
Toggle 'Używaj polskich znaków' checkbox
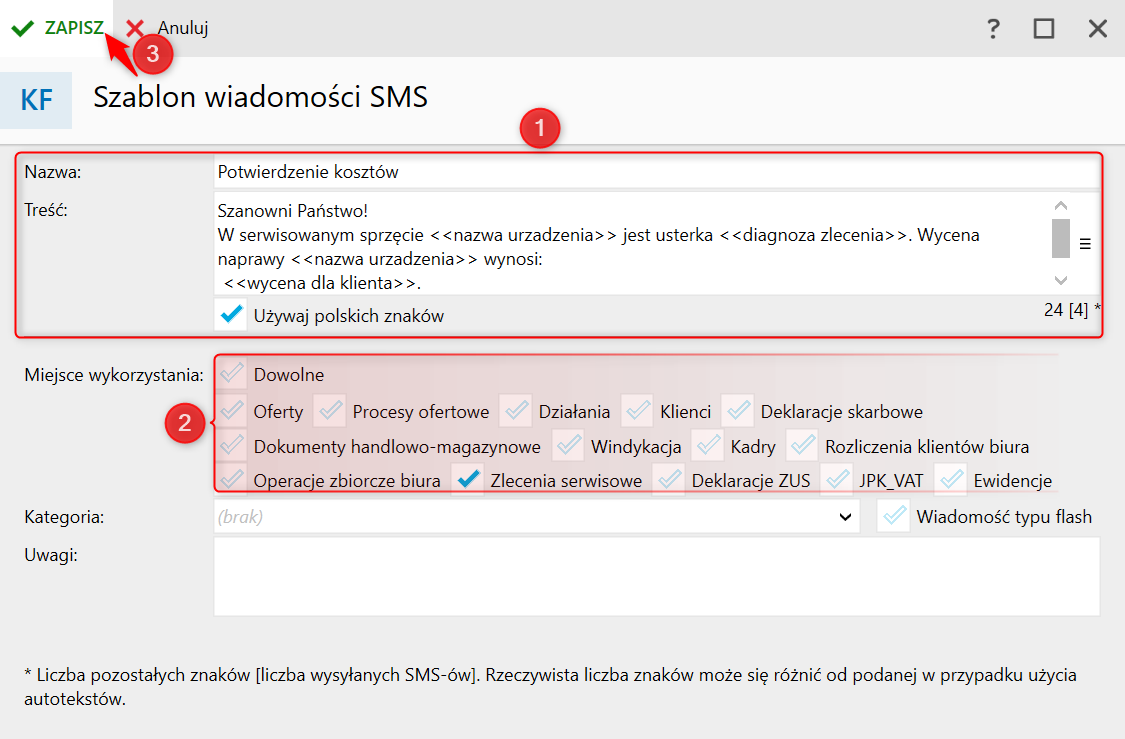(231, 315)
